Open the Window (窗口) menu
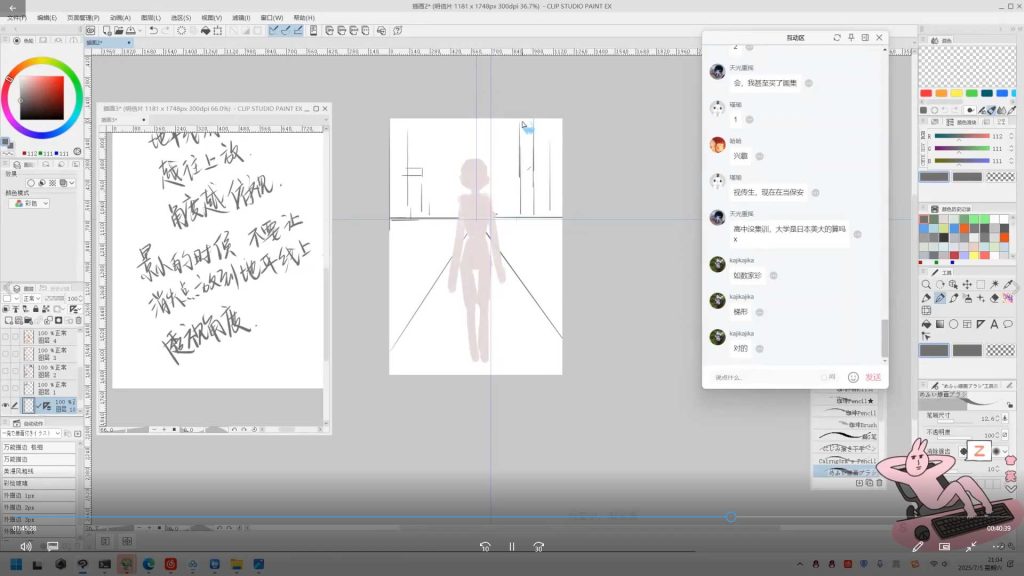This screenshot has height=576, width=1024. 270,17
